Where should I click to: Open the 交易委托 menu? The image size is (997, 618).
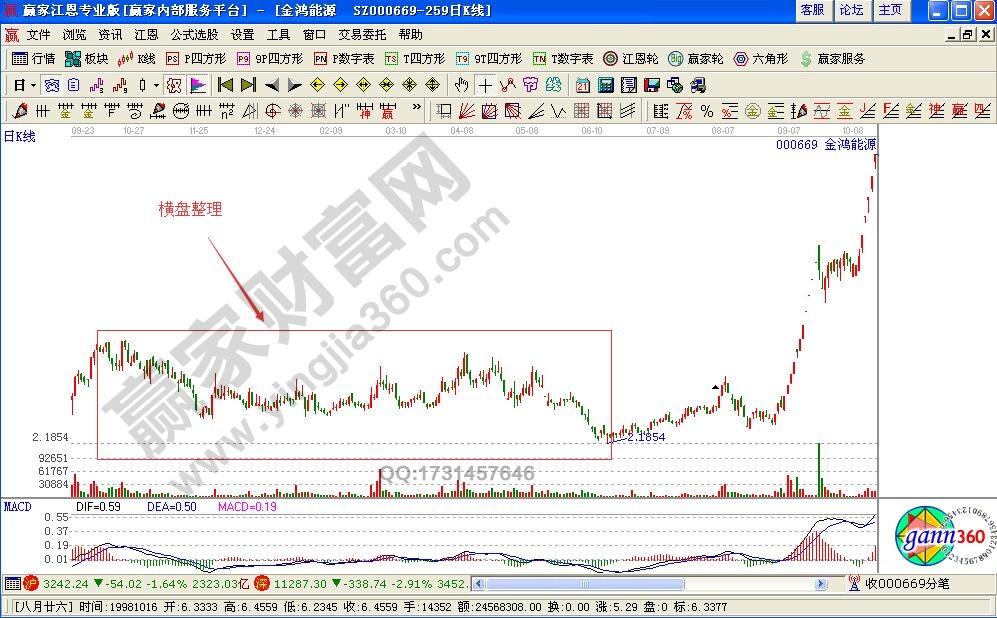coord(361,34)
